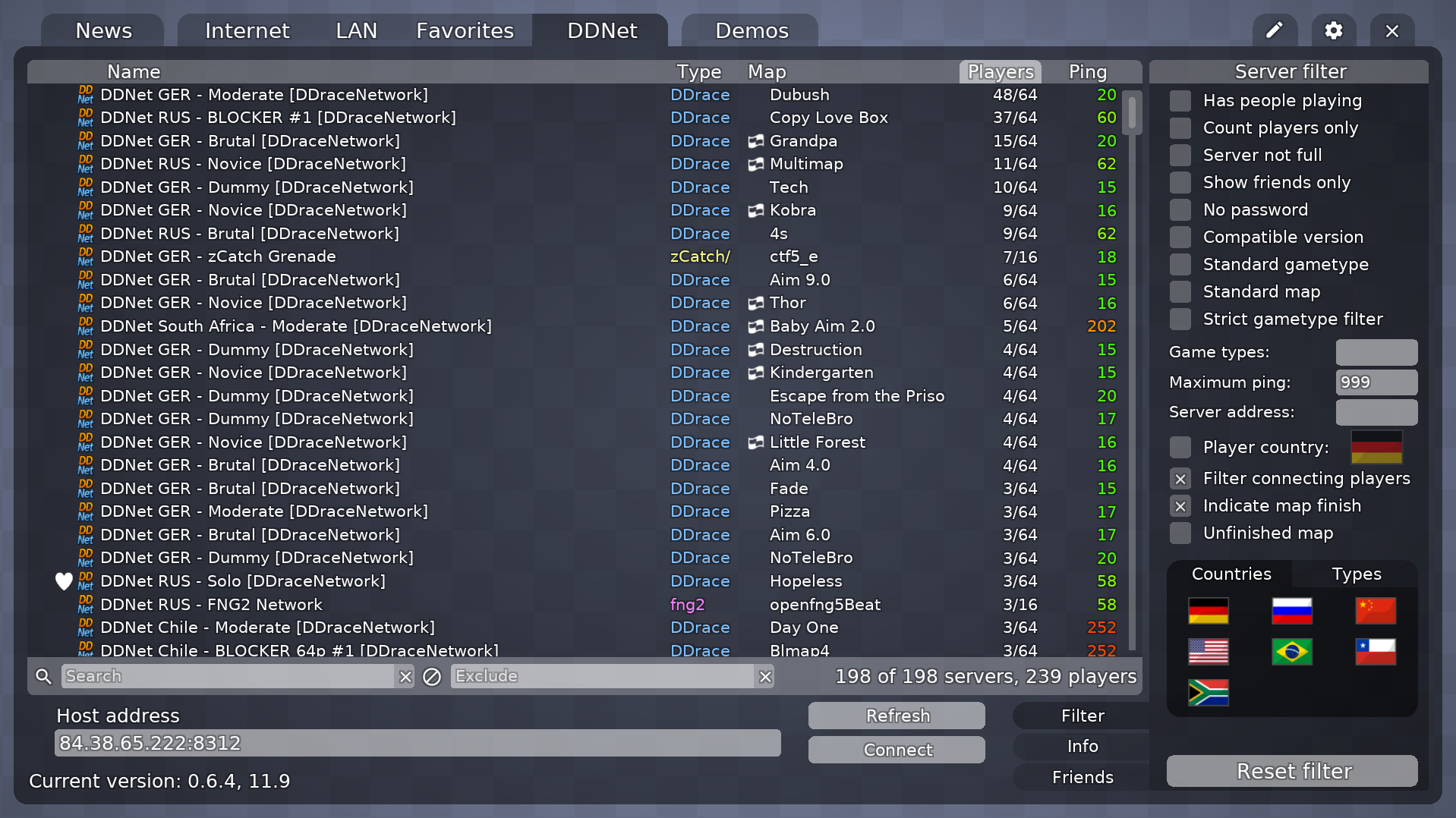Click the Connect button
The image size is (1456, 818).
(897, 750)
